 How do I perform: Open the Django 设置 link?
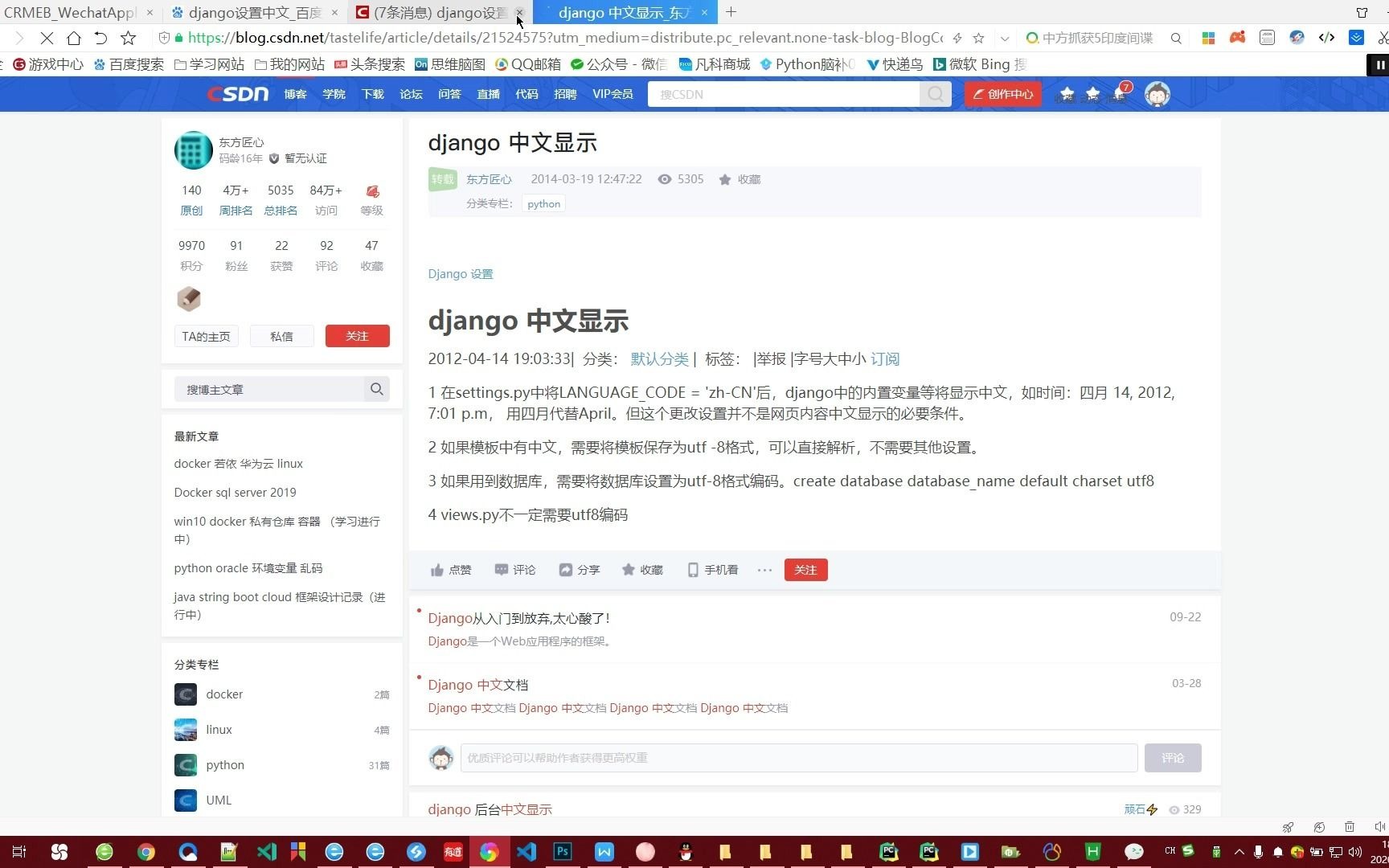click(x=460, y=274)
